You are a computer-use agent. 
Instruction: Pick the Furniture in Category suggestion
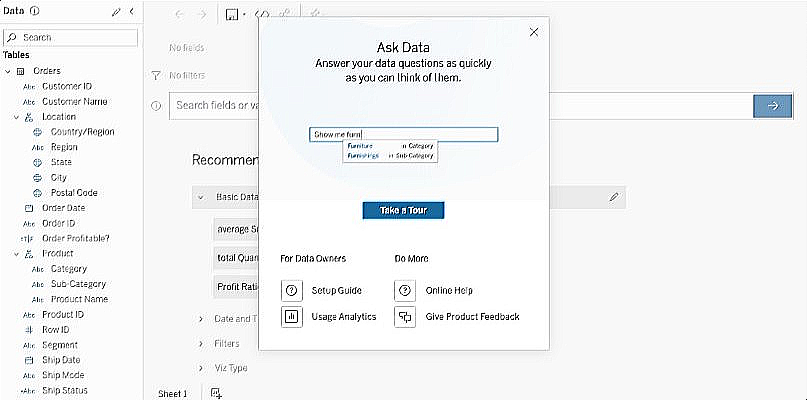pos(390,146)
